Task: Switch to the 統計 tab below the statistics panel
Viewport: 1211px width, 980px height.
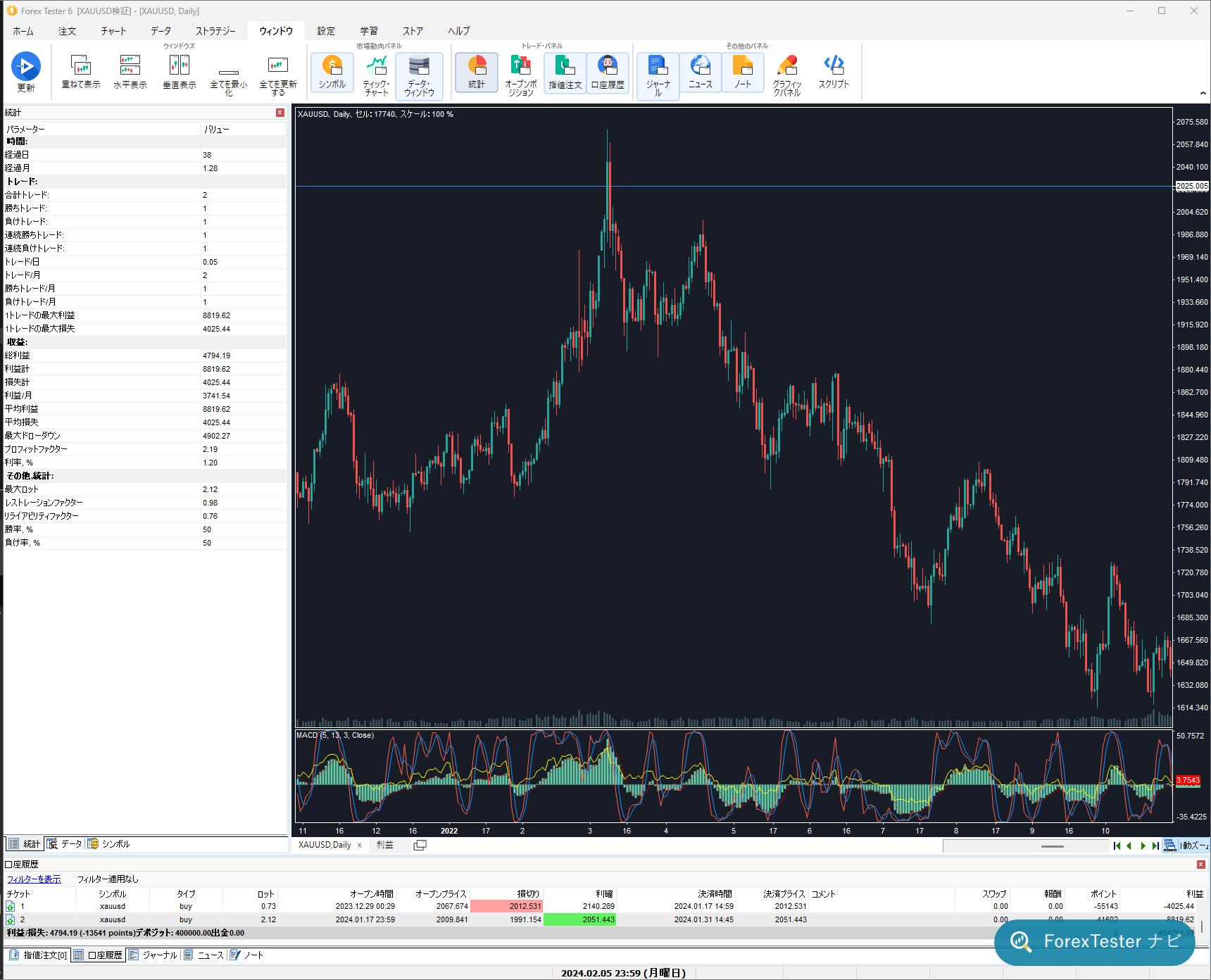Action: [25, 843]
